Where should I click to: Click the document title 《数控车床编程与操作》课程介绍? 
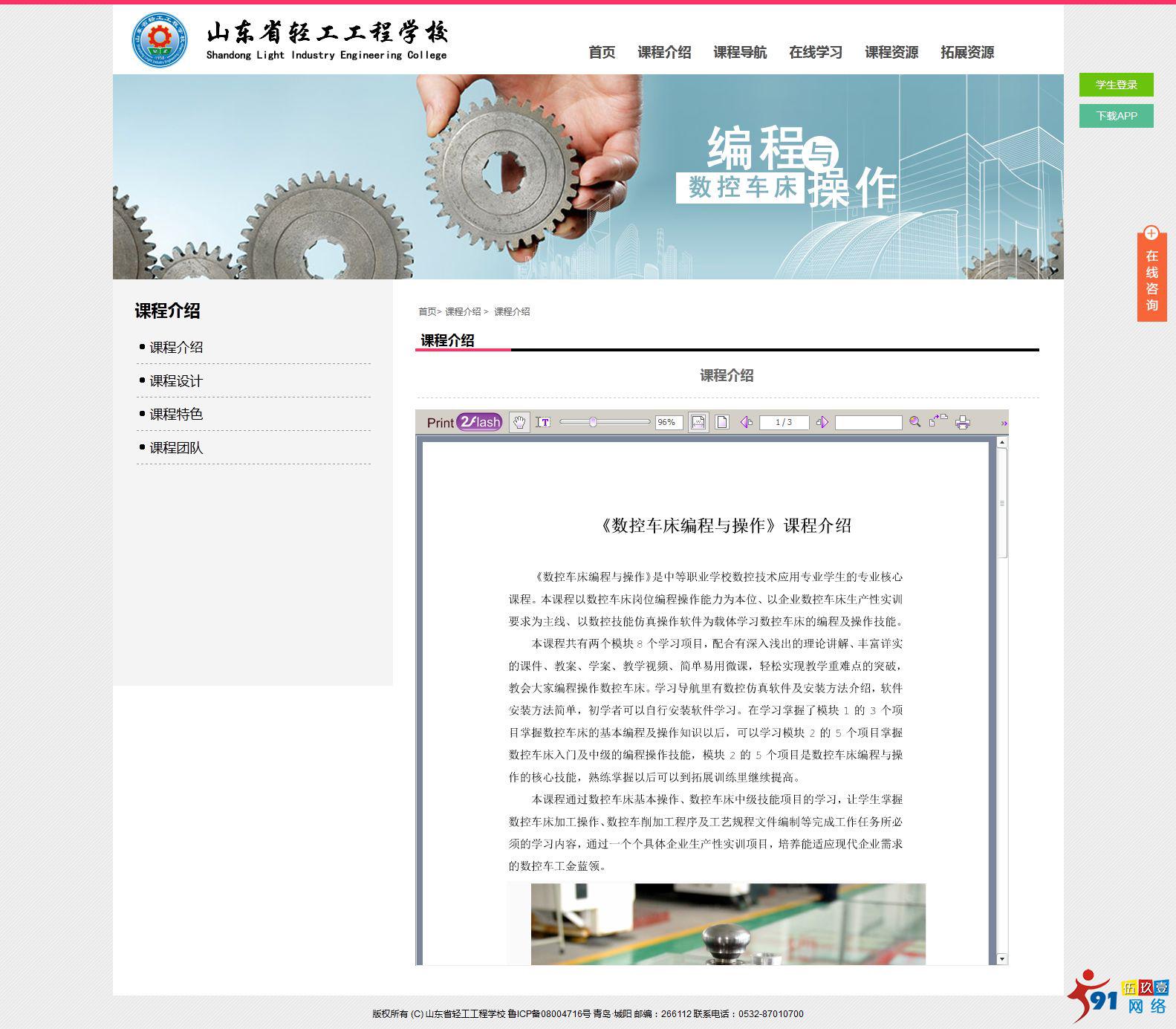(x=724, y=525)
